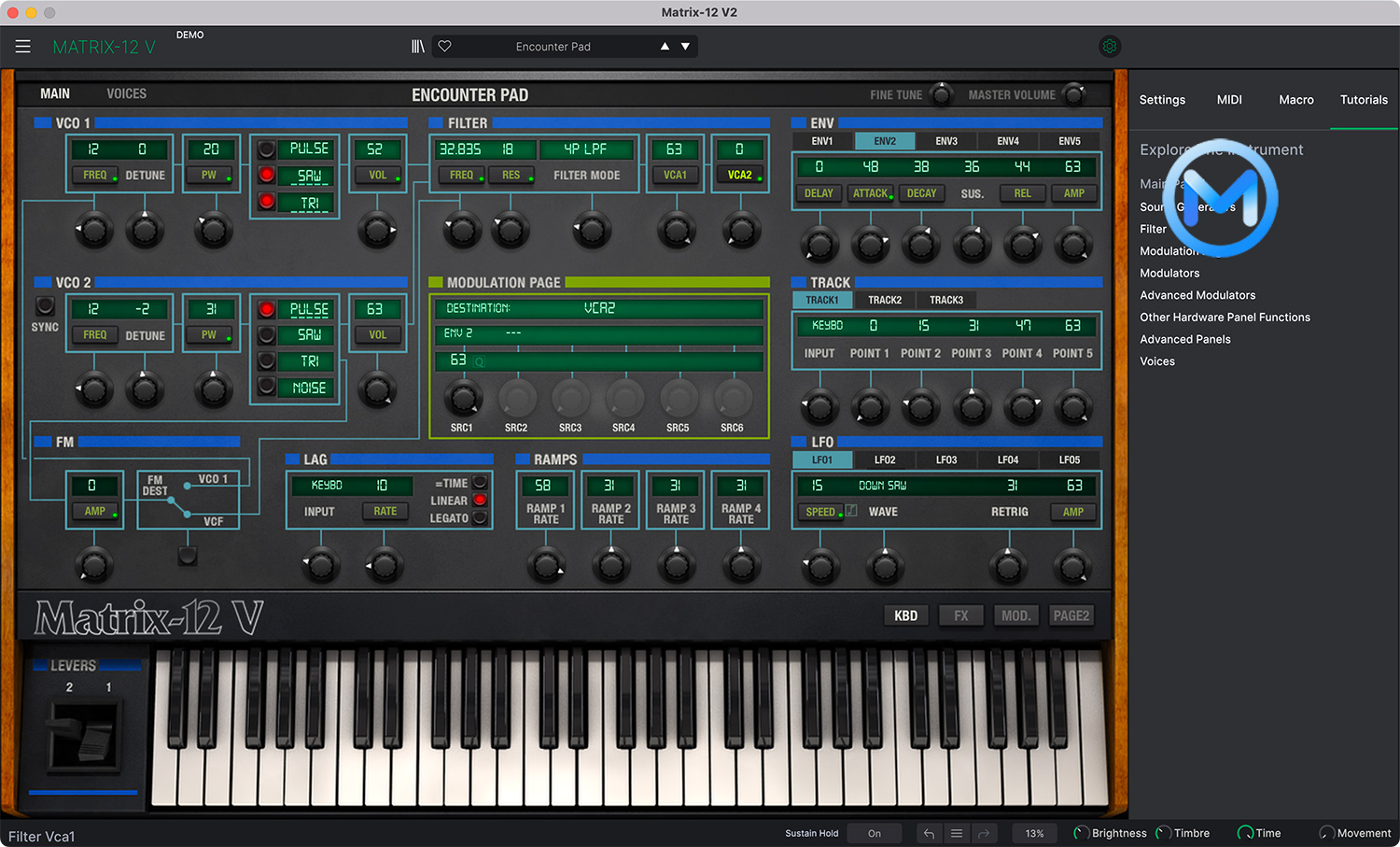1400x847 pixels.
Task: Click the VCO 2 PW knob
Action: tap(213, 389)
